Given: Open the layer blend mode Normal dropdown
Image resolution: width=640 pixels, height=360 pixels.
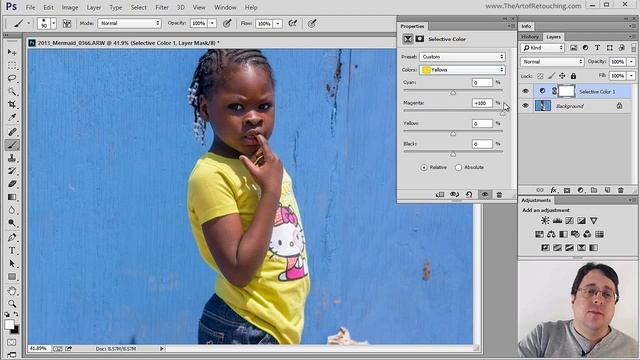Looking at the screenshot, I should (x=552, y=62).
